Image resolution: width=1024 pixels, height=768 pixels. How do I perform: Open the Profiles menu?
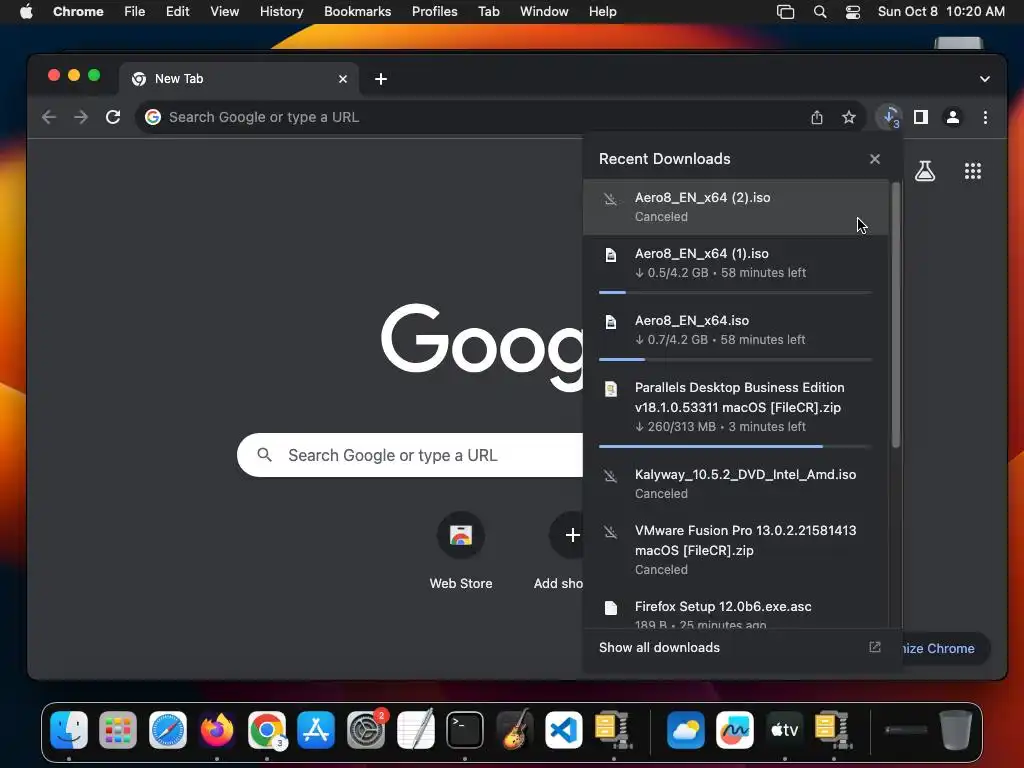point(434,12)
